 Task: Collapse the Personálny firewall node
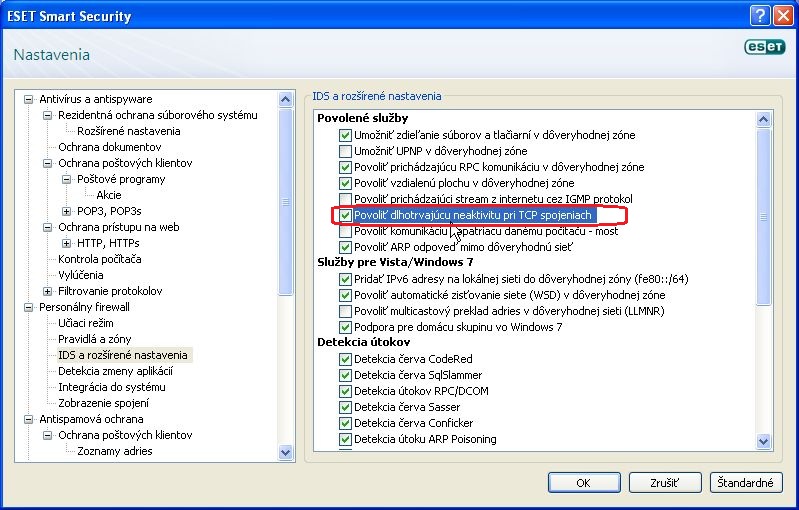click(29, 307)
